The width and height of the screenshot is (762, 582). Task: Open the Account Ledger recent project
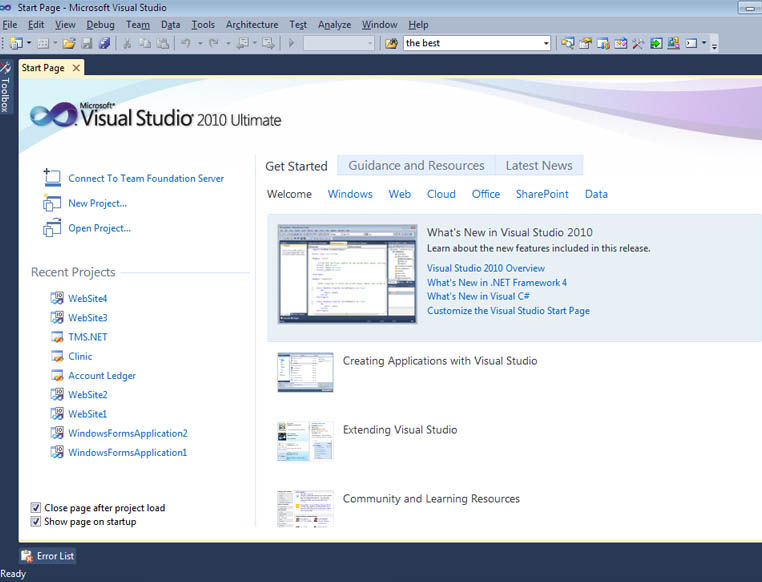(102, 376)
